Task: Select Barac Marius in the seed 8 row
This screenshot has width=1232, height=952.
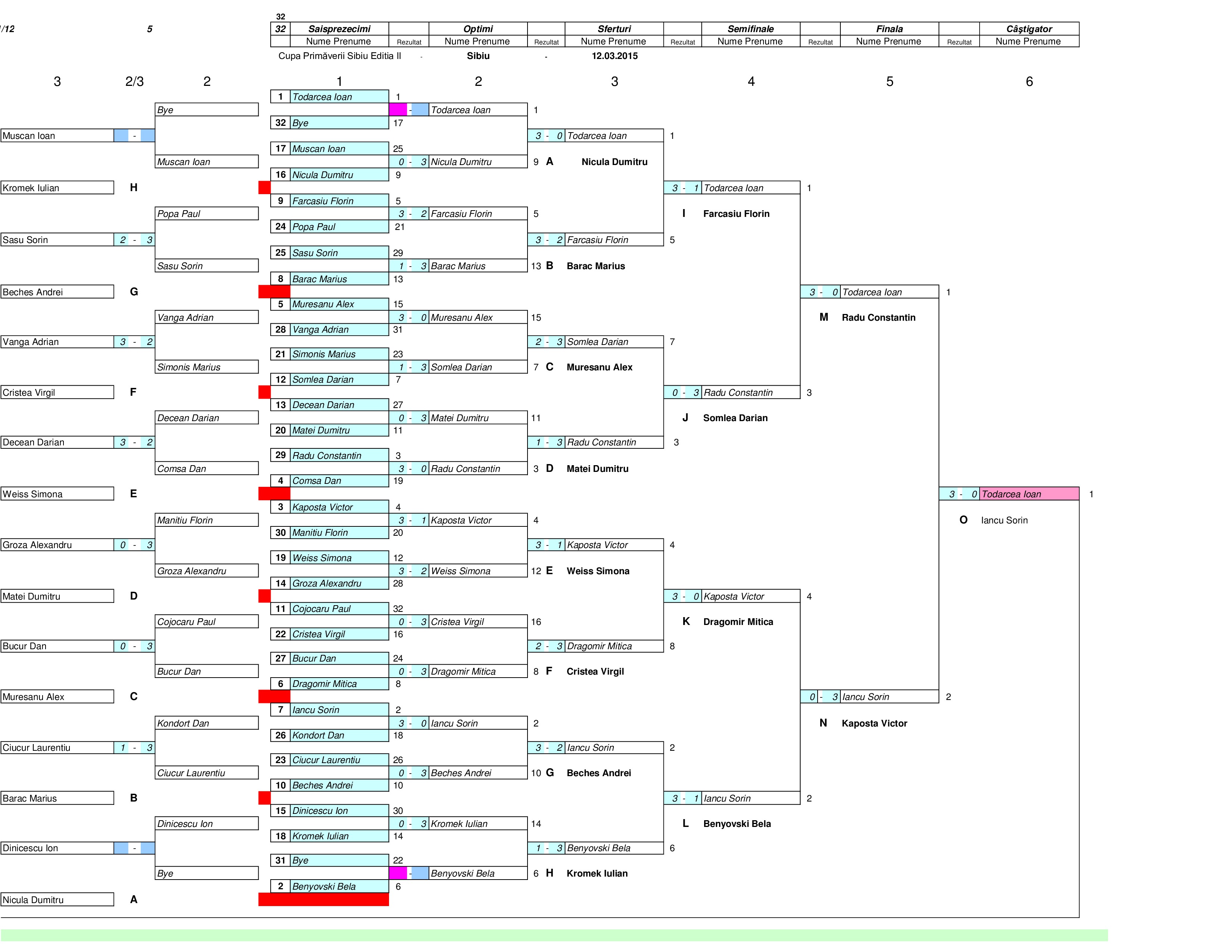Action: point(339,279)
